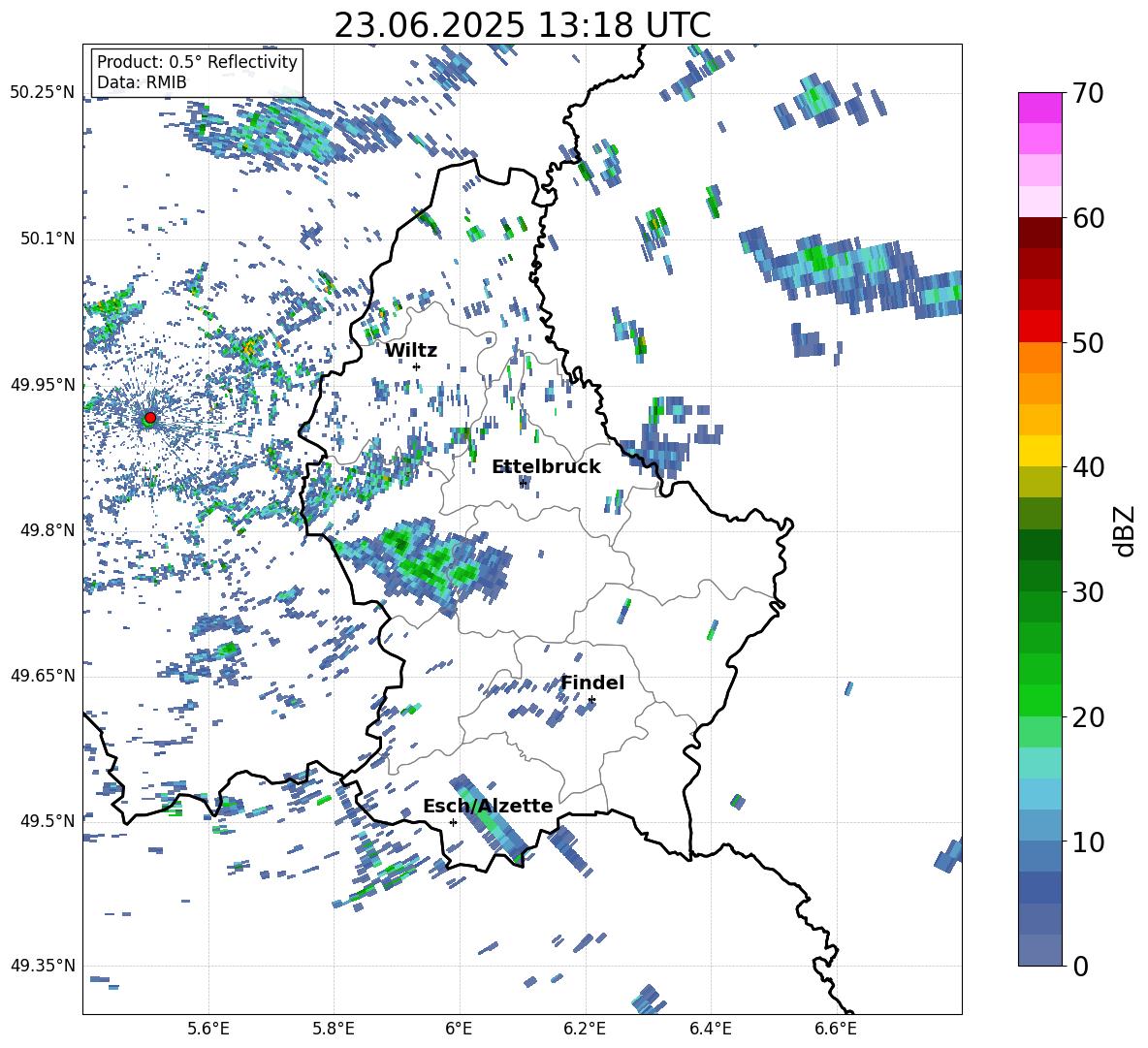Click the Esch/Alzette city label
This screenshot has width=1148, height=1048.
pyautogui.click(x=488, y=806)
